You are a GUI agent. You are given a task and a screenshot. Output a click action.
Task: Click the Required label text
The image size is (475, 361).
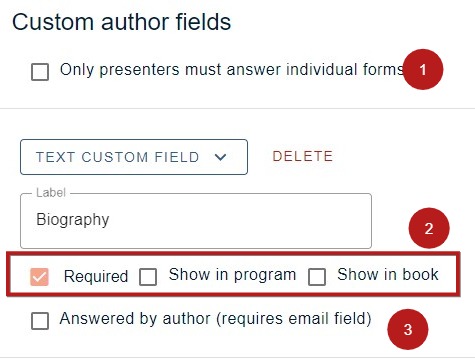click(x=96, y=276)
